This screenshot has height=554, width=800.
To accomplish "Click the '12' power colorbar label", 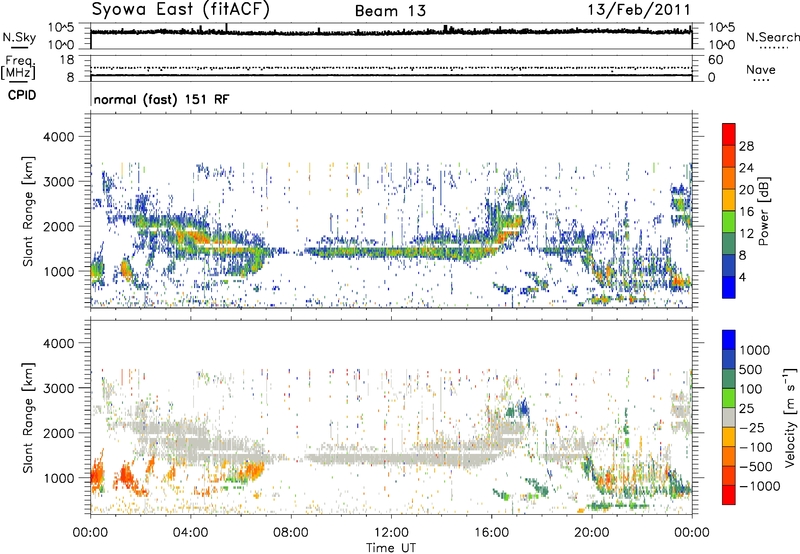I will pyautogui.click(x=746, y=234).
